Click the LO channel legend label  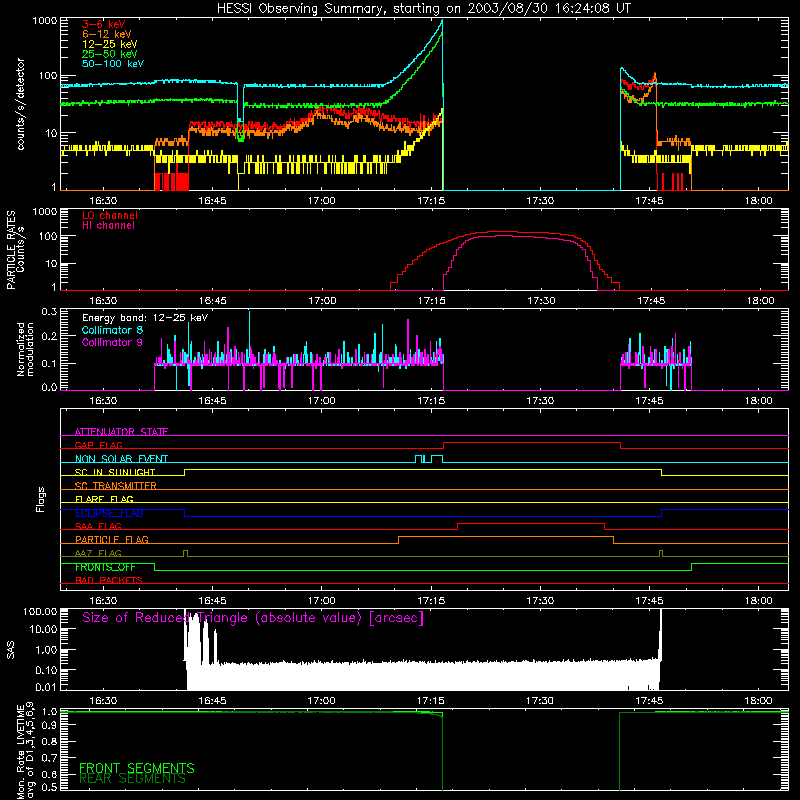(x=110, y=215)
